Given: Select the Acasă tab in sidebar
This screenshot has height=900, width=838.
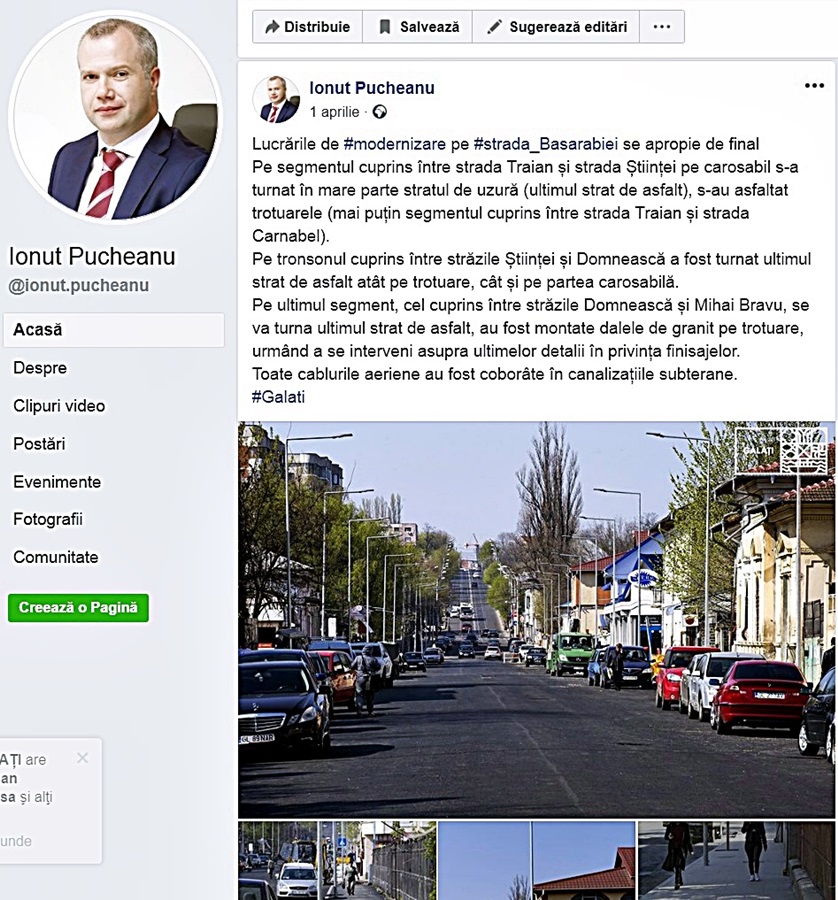Looking at the screenshot, I should point(114,330).
